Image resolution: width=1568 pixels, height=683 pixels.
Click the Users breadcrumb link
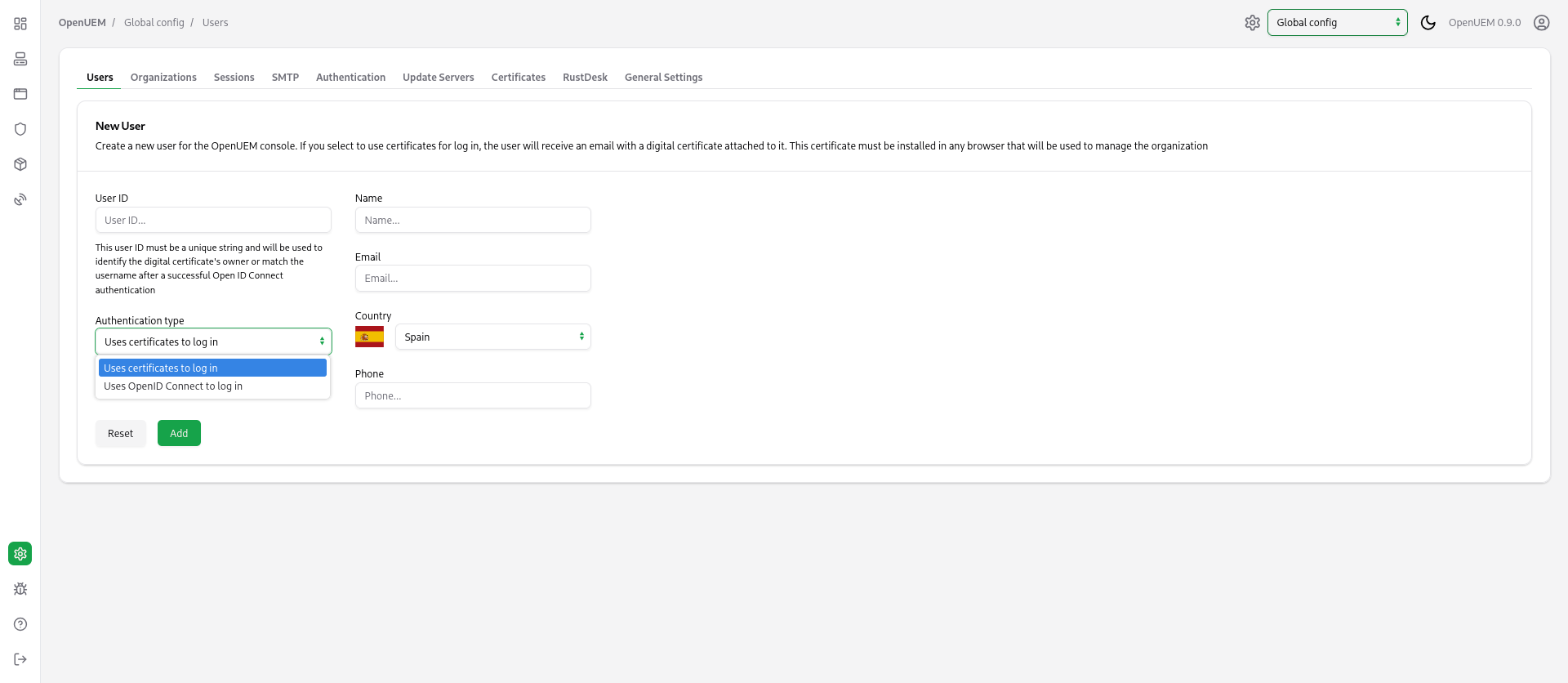(216, 23)
